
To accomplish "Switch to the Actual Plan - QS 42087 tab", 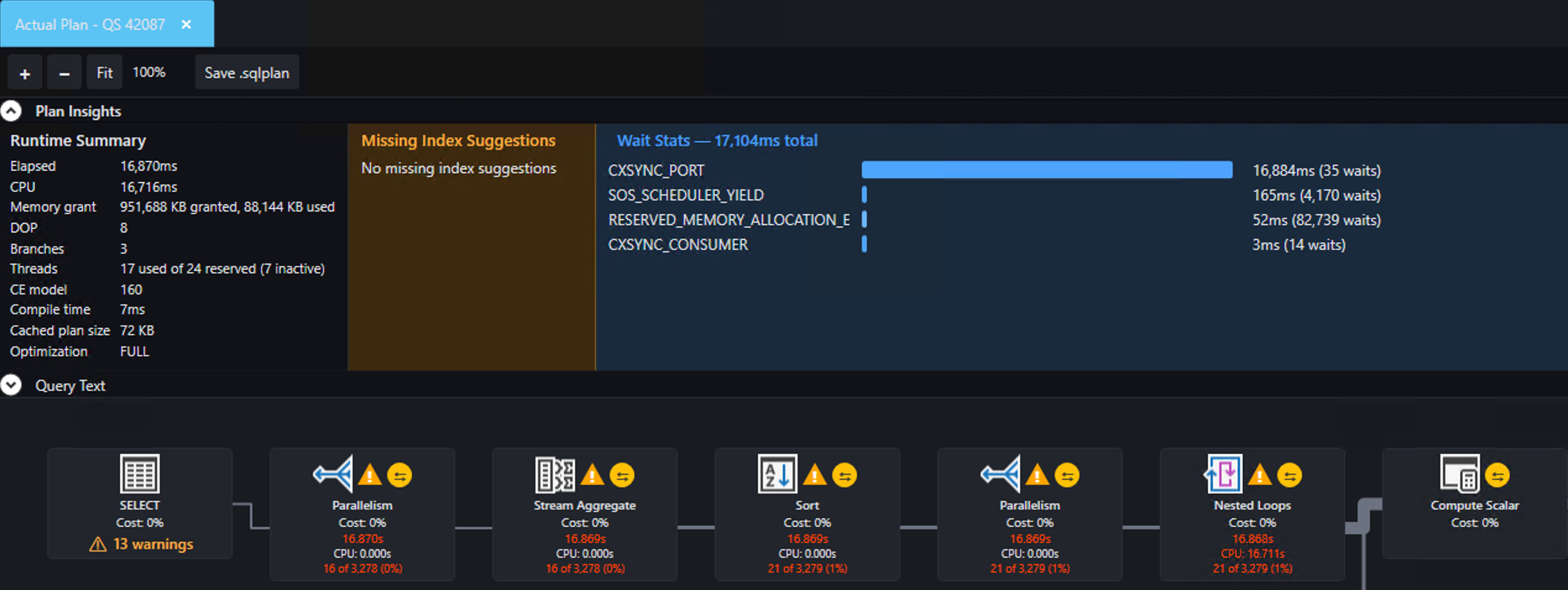I will (90, 25).
